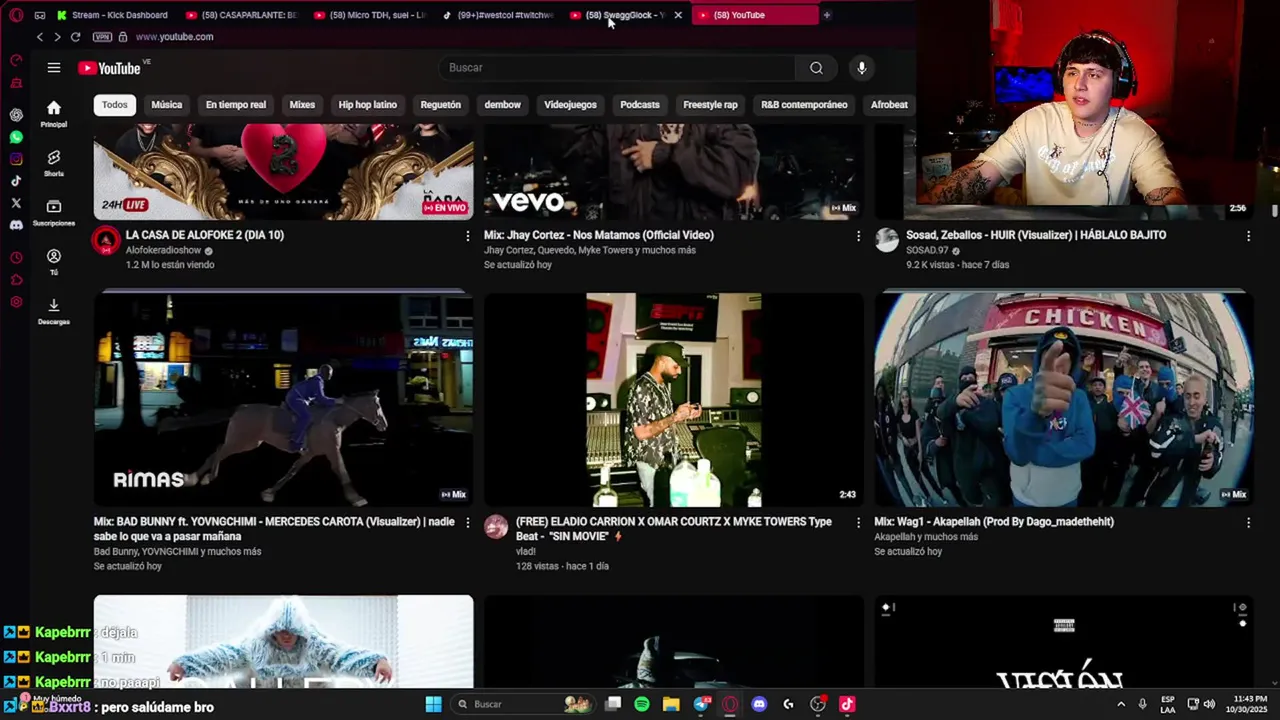1280x720 pixels.
Task: Go back to the previous page
Action: (x=40, y=37)
